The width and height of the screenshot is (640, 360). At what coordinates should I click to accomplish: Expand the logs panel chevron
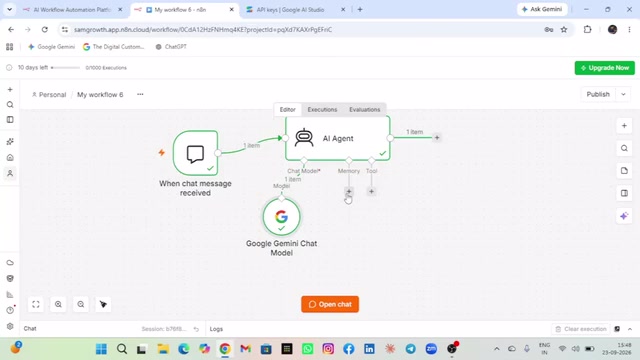pyautogui.click(x=630, y=329)
